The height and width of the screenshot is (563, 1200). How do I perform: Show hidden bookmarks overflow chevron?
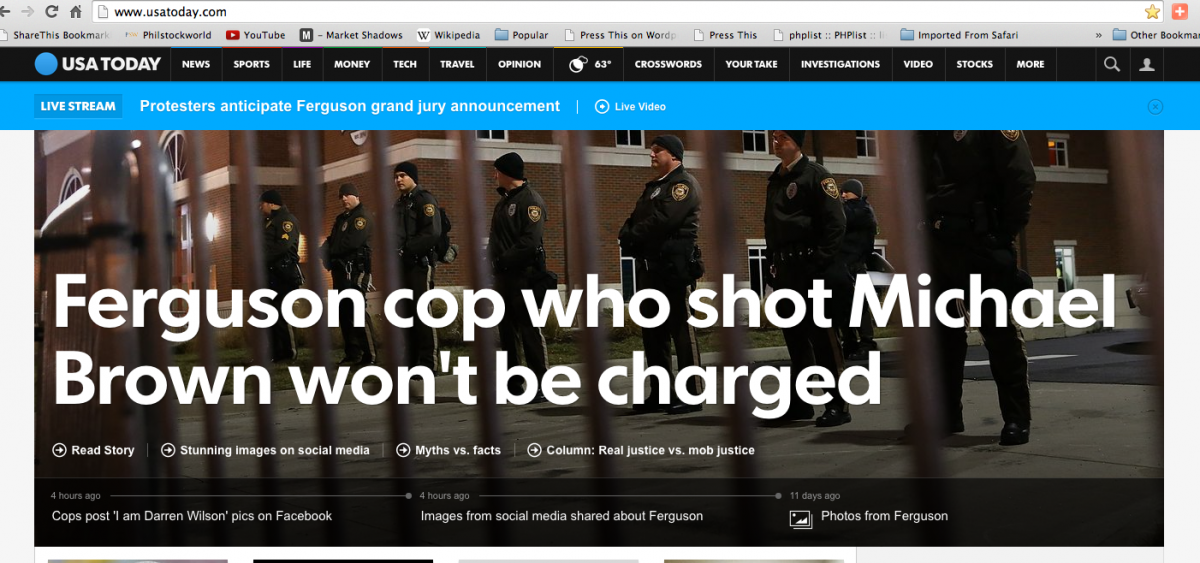pos(1099,35)
